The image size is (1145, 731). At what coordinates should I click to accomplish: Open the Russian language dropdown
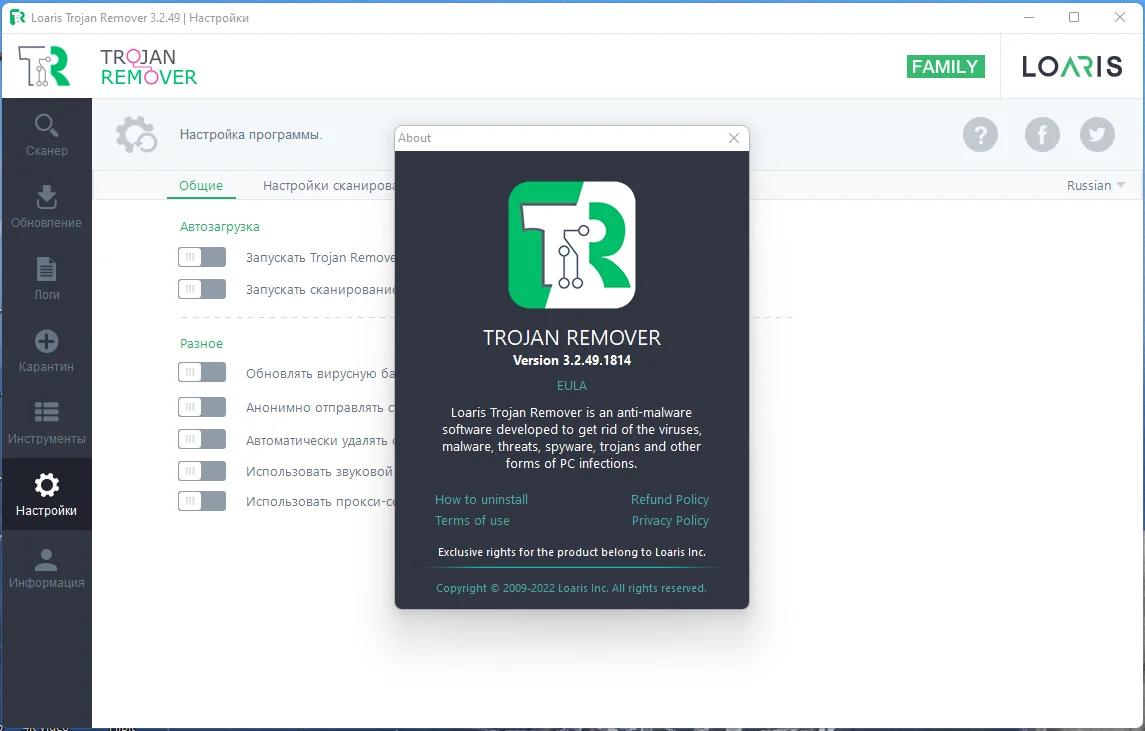coord(1095,185)
